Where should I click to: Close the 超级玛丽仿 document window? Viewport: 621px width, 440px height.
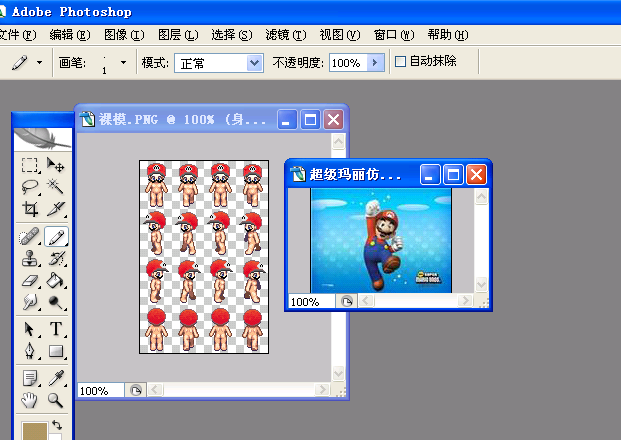click(x=476, y=174)
